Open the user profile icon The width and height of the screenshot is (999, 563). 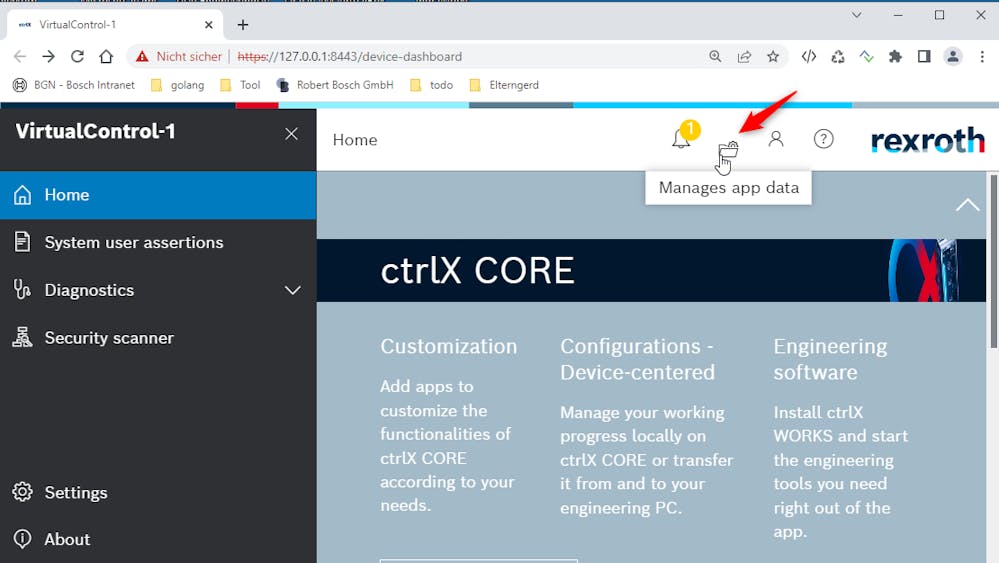[x=775, y=139]
